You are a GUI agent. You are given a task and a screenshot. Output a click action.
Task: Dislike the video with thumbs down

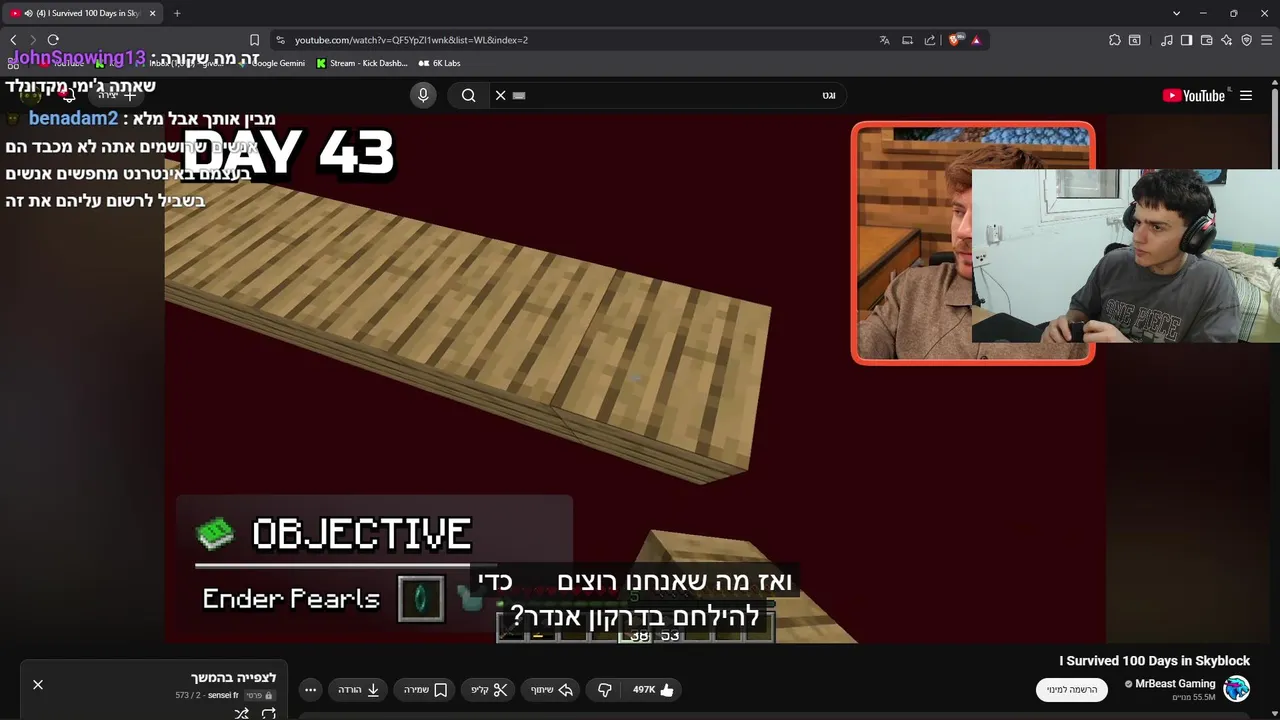605,690
